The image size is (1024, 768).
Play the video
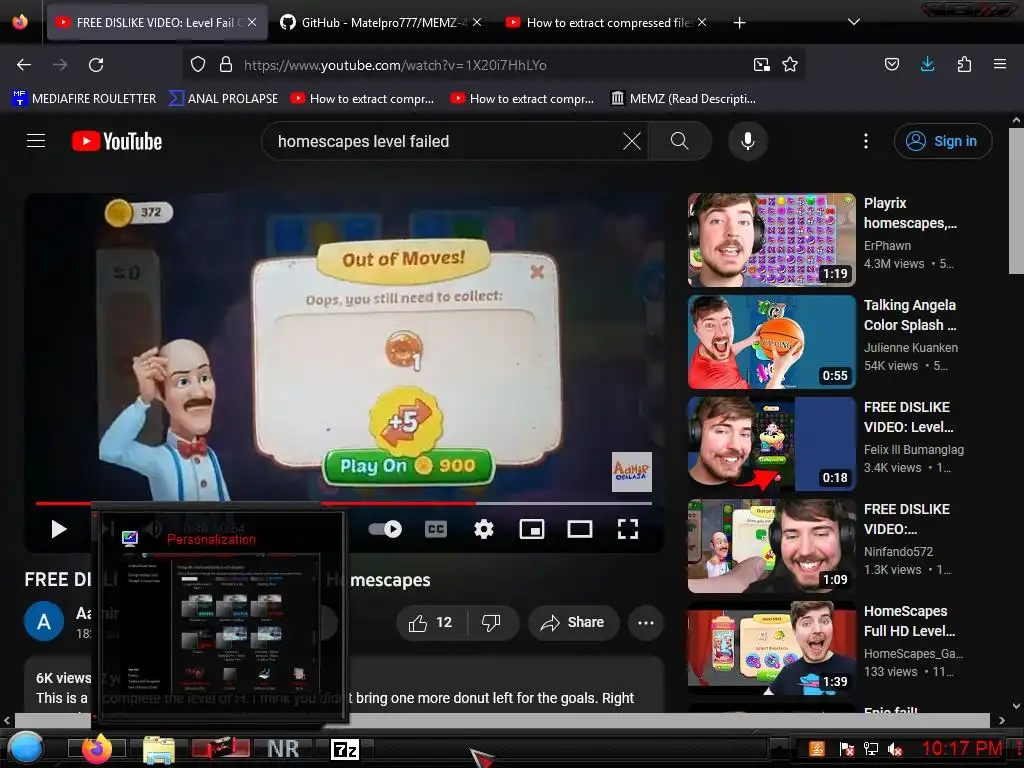click(59, 529)
